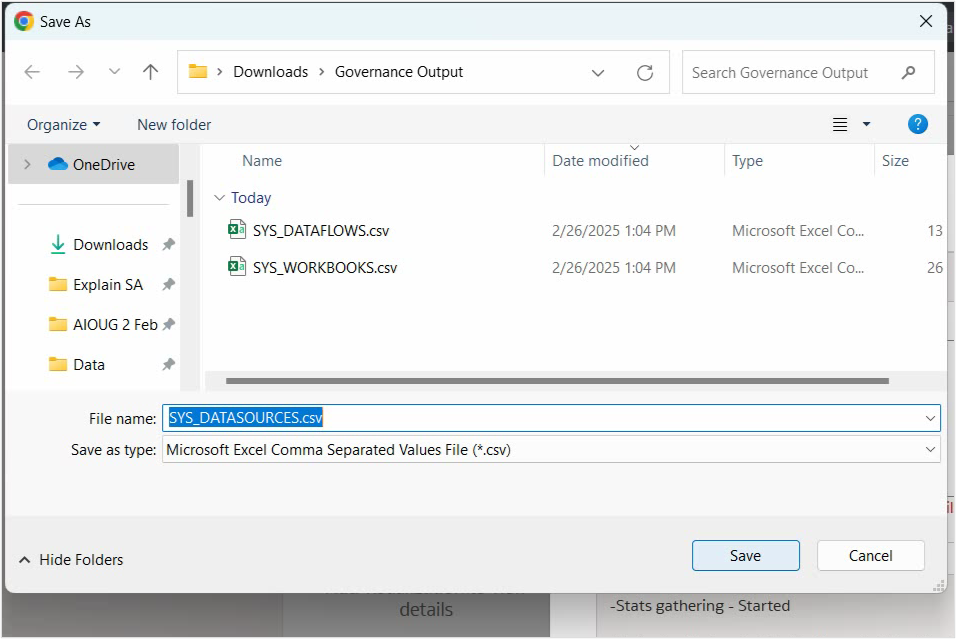Click the Hide Folders toggle
Viewport: 956px width, 639px height.
point(70,560)
